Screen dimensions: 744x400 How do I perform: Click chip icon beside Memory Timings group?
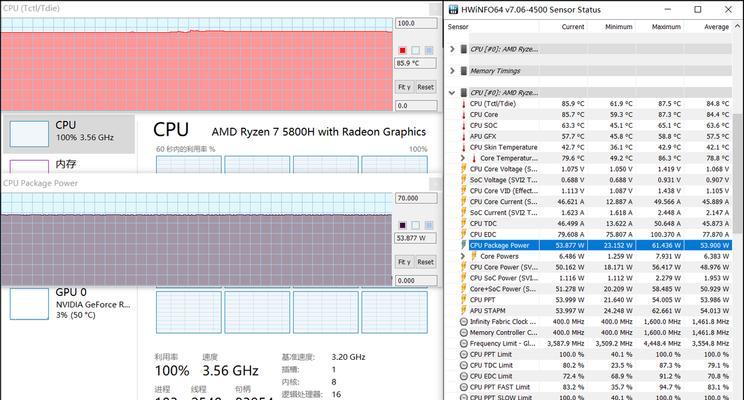click(x=464, y=71)
